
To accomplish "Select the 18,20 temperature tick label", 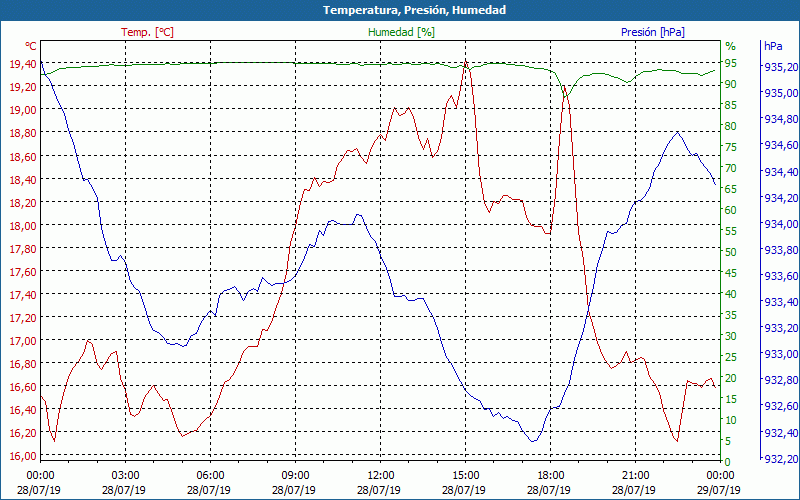I will tap(23, 203).
